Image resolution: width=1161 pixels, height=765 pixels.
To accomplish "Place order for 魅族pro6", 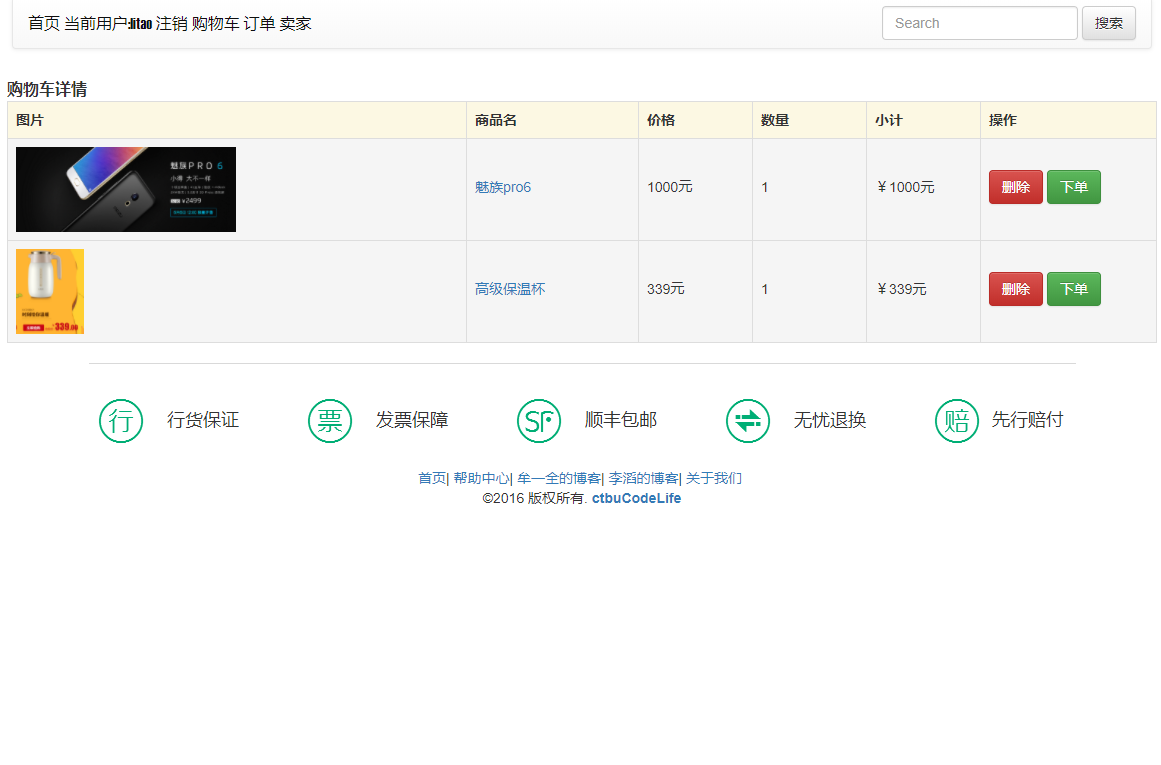I will pos(1073,187).
